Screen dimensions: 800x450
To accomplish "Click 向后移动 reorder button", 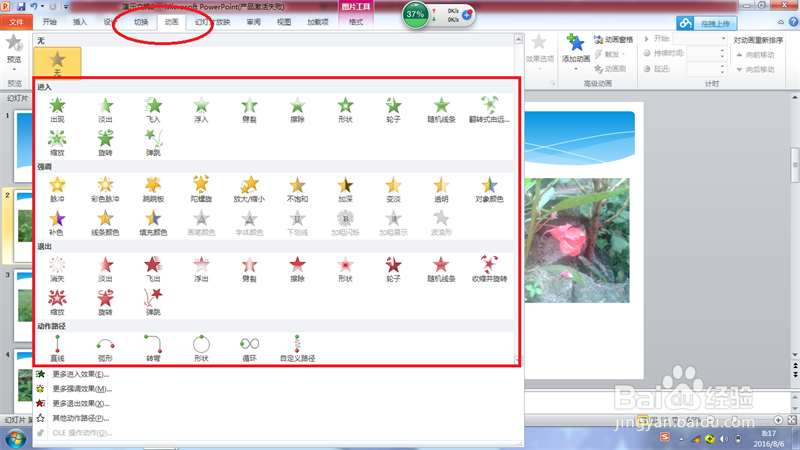I will point(756,69).
